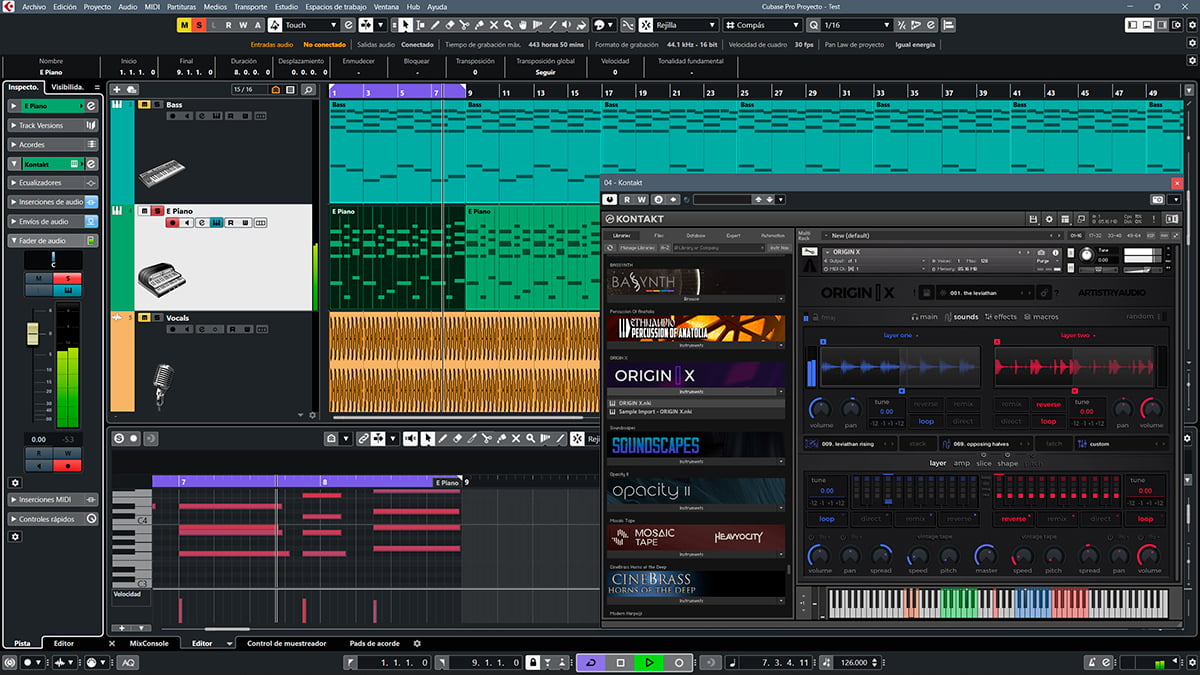Screen dimensions: 1200x675
Task: Open Kontakt options gear icon
Action: coord(1049,219)
